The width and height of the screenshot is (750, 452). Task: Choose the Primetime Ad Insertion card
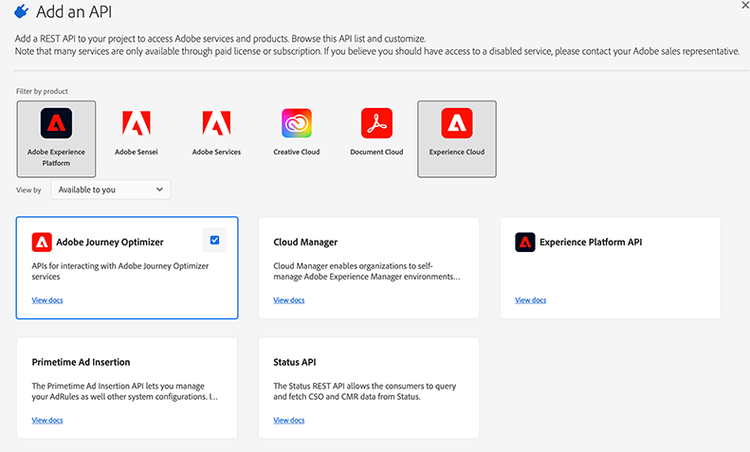pos(127,387)
